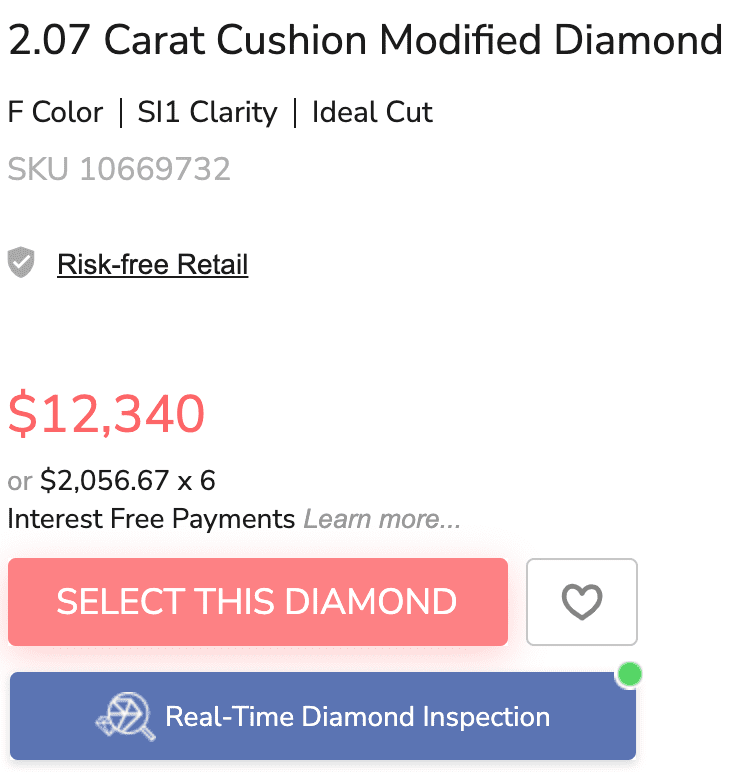Click the $2,056.67 installment amount
The image size is (740, 772).
click(x=106, y=481)
